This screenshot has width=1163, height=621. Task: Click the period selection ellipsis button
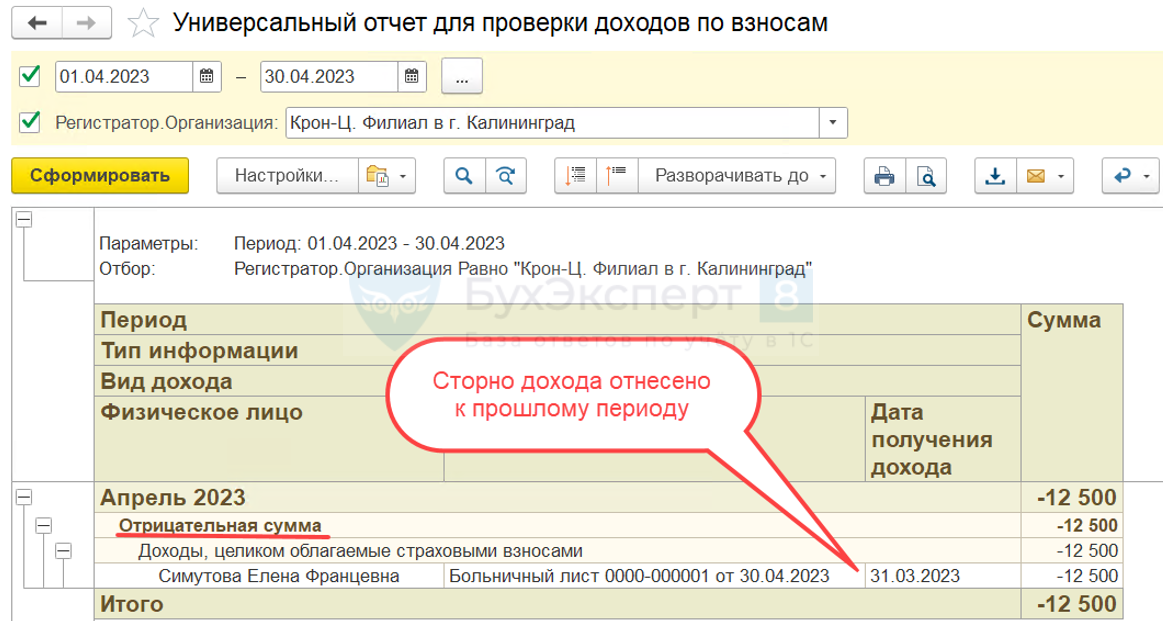(462, 76)
